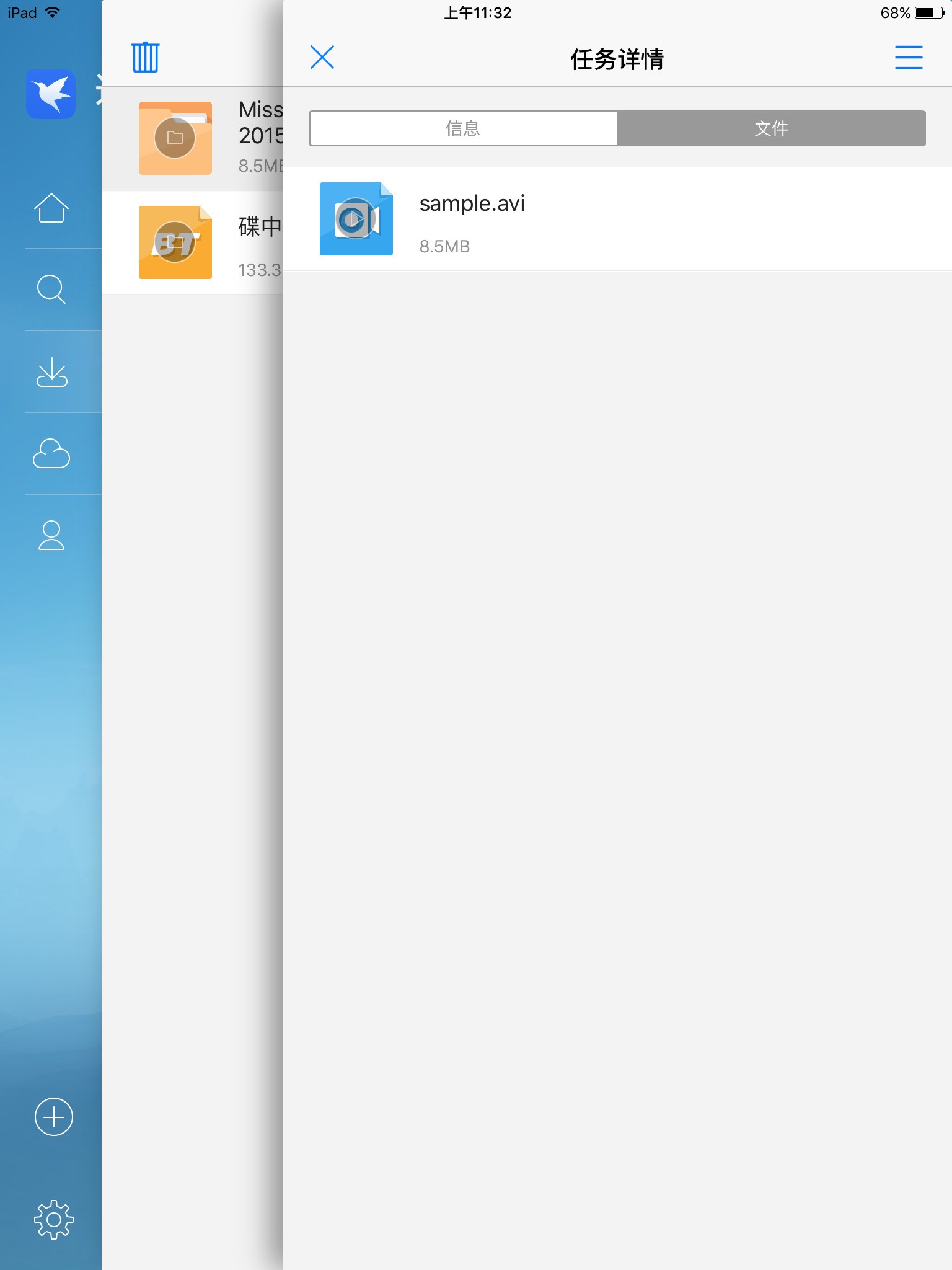Tap the orange BT file icon

[175, 242]
